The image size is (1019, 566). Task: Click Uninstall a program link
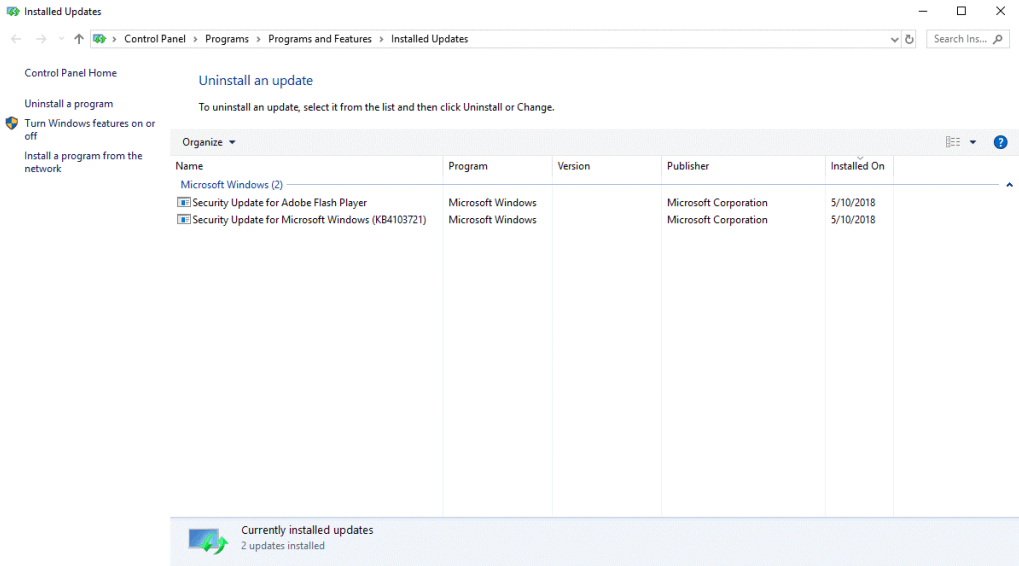68,104
